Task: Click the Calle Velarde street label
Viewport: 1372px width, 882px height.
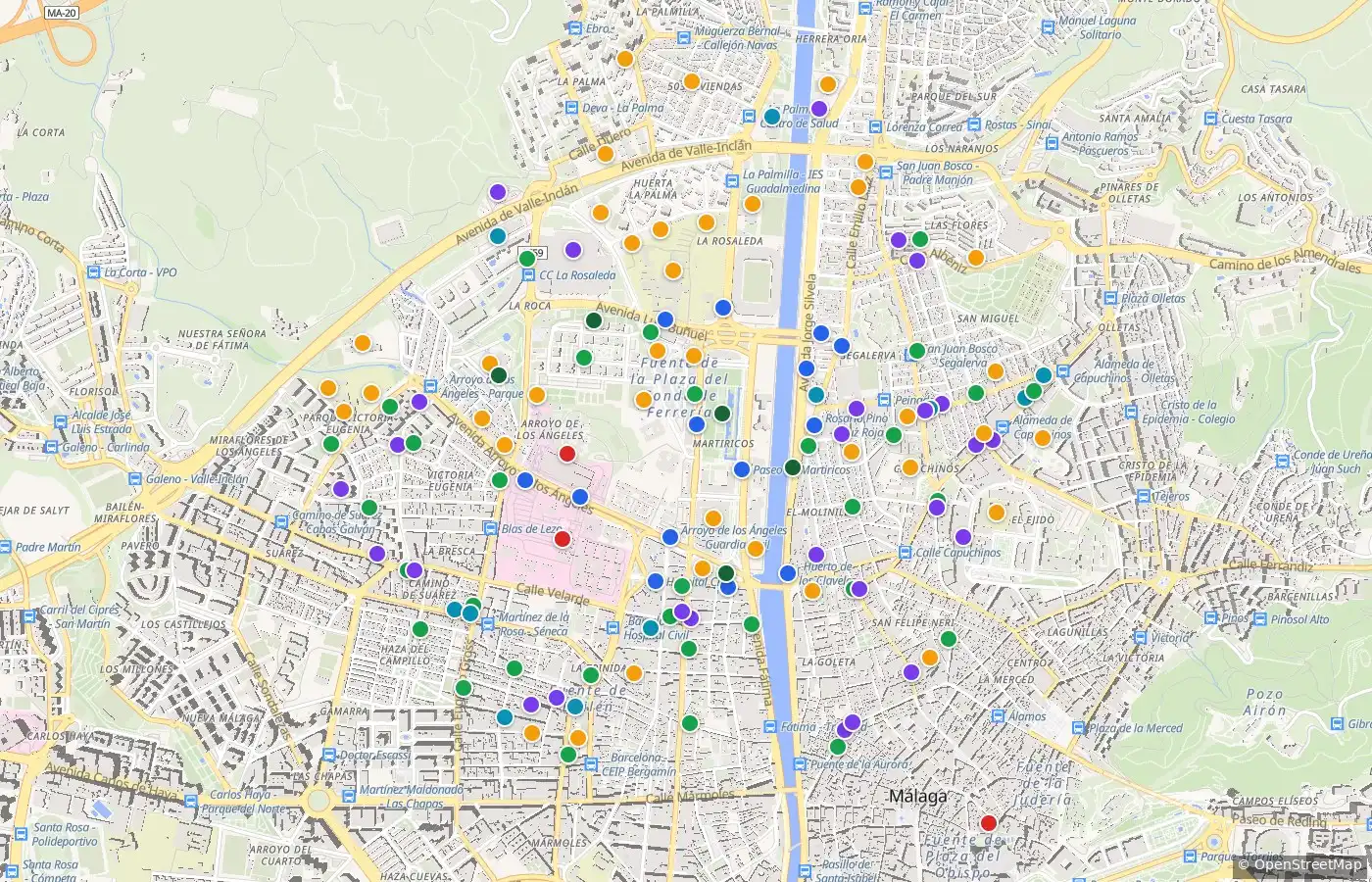Action: [553, 594]
